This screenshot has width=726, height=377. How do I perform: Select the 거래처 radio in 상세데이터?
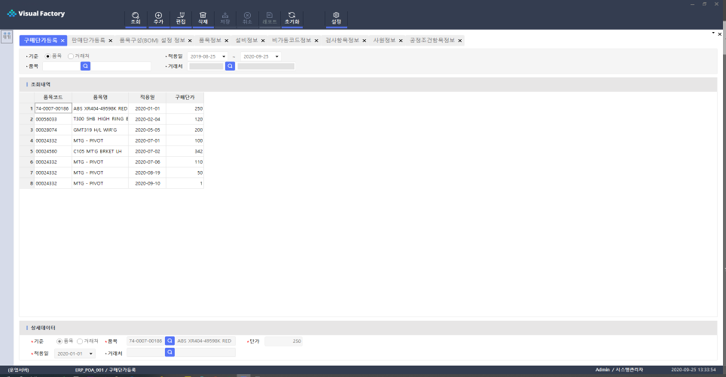point(80,341)
